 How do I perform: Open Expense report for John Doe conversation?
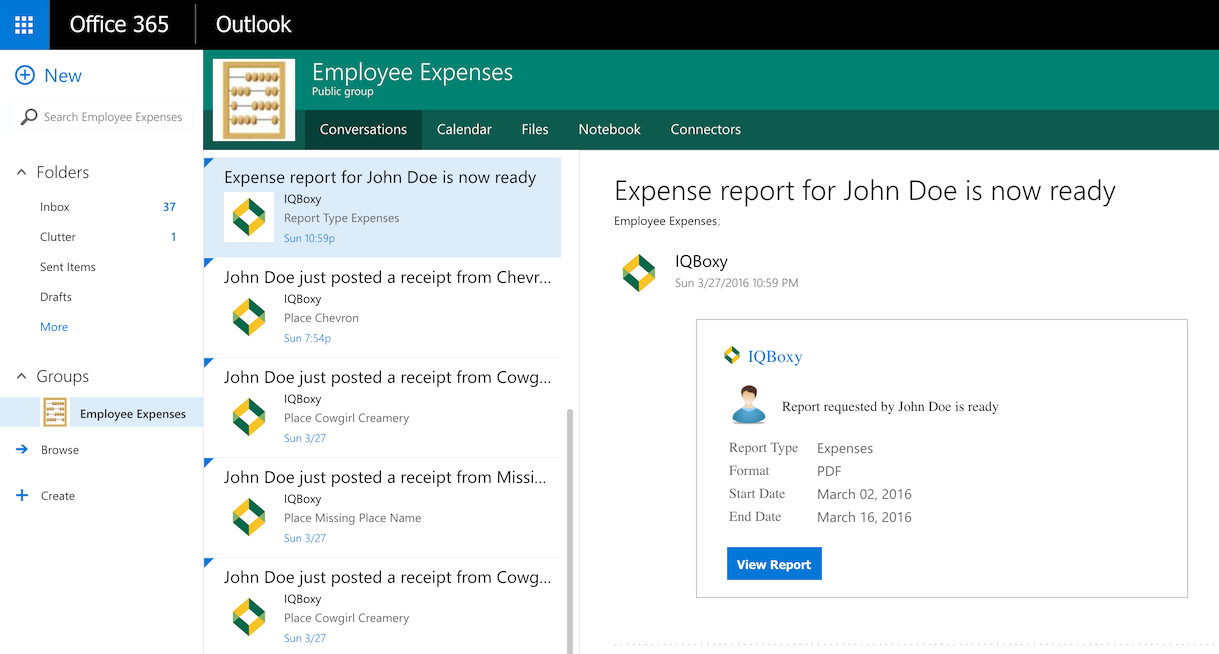382,207
